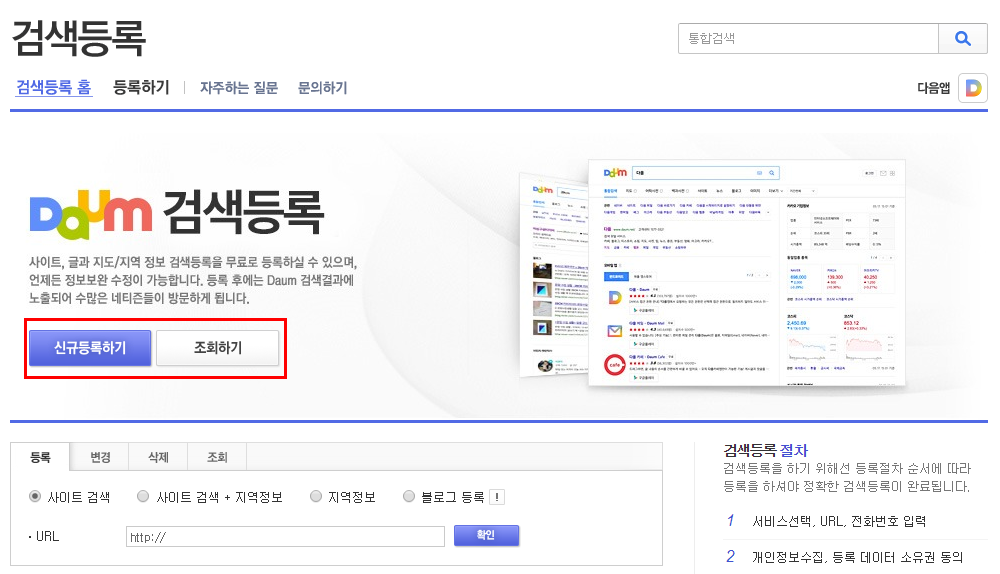Select the 사이트 검색 radio button

[35, 496]
